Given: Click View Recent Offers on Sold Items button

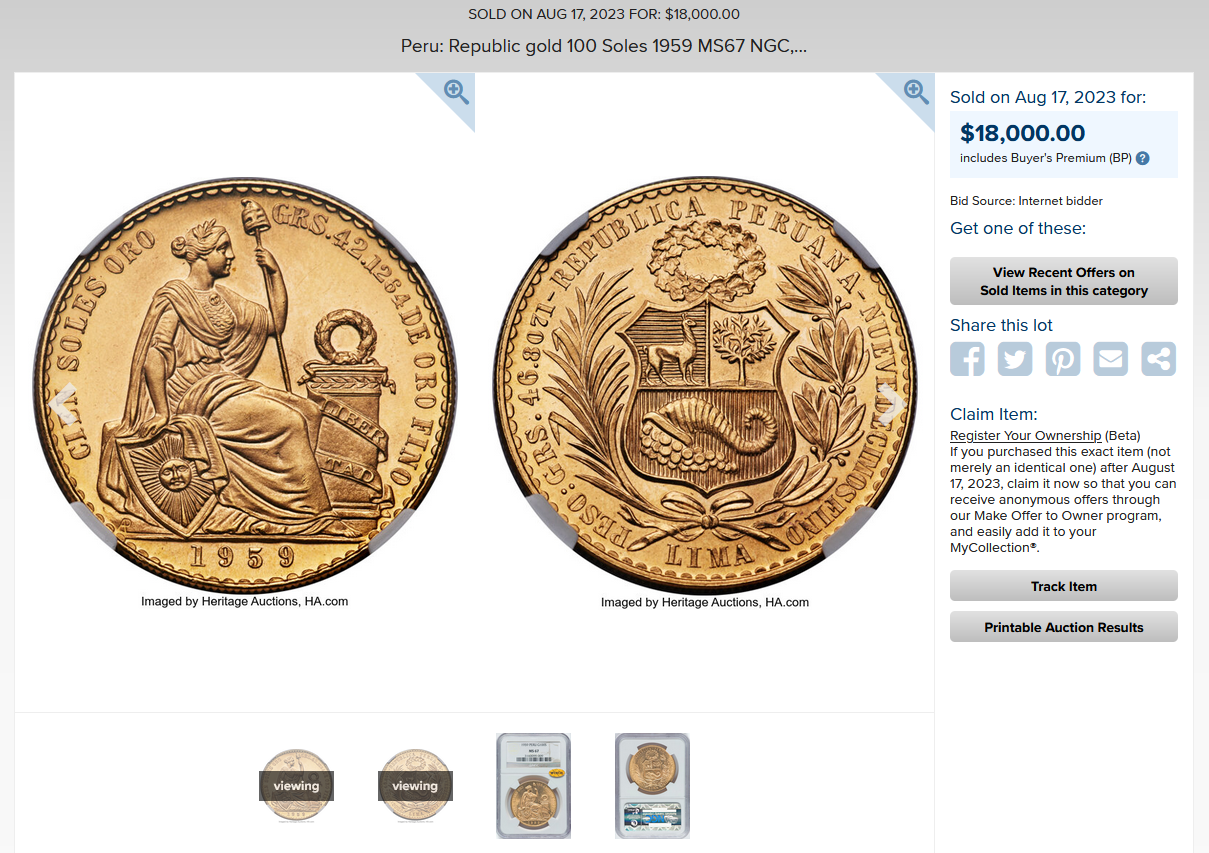Looking at the screenshot, I should click(1064, 281).
